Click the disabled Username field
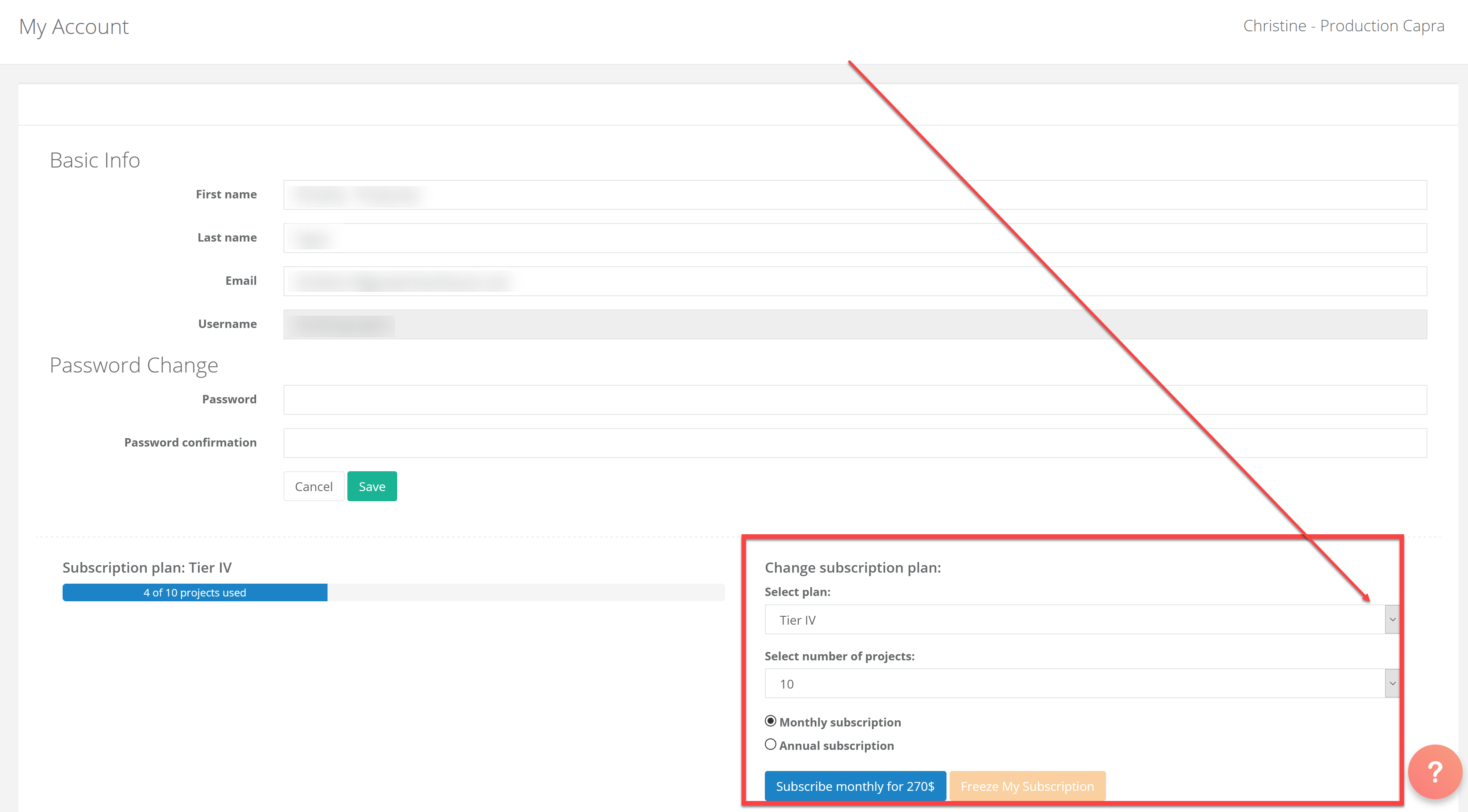The image size is (1468, 812). [x=855, y=324]
